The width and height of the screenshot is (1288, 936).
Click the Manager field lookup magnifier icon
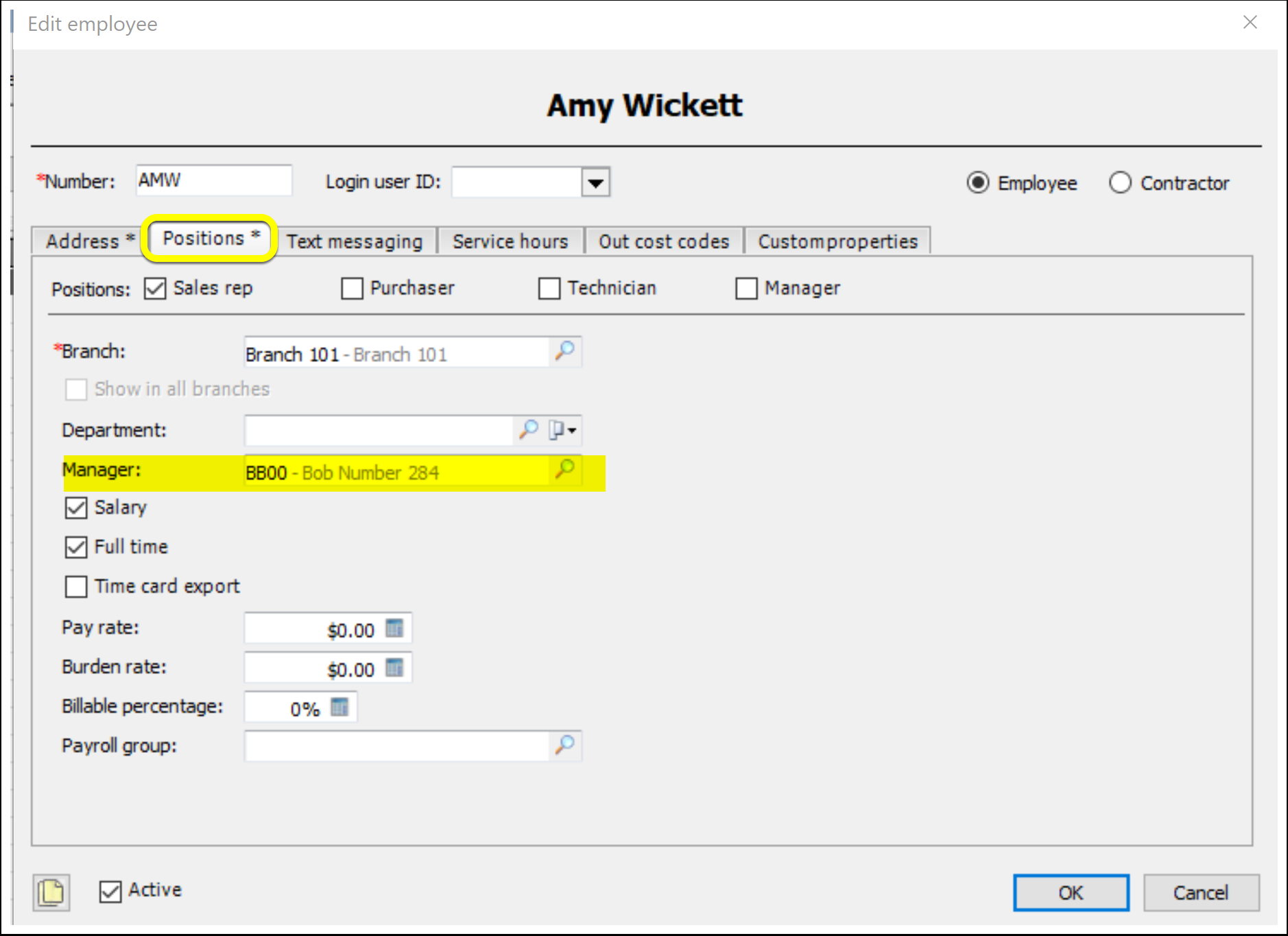564,470
